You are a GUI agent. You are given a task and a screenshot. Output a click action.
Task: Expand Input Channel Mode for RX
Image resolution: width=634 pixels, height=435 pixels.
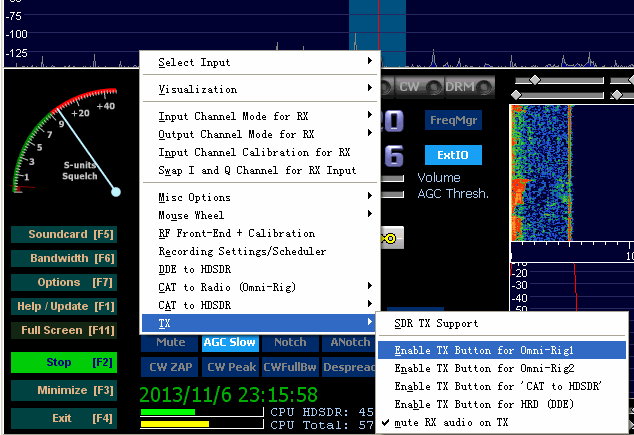coord(260,116)
